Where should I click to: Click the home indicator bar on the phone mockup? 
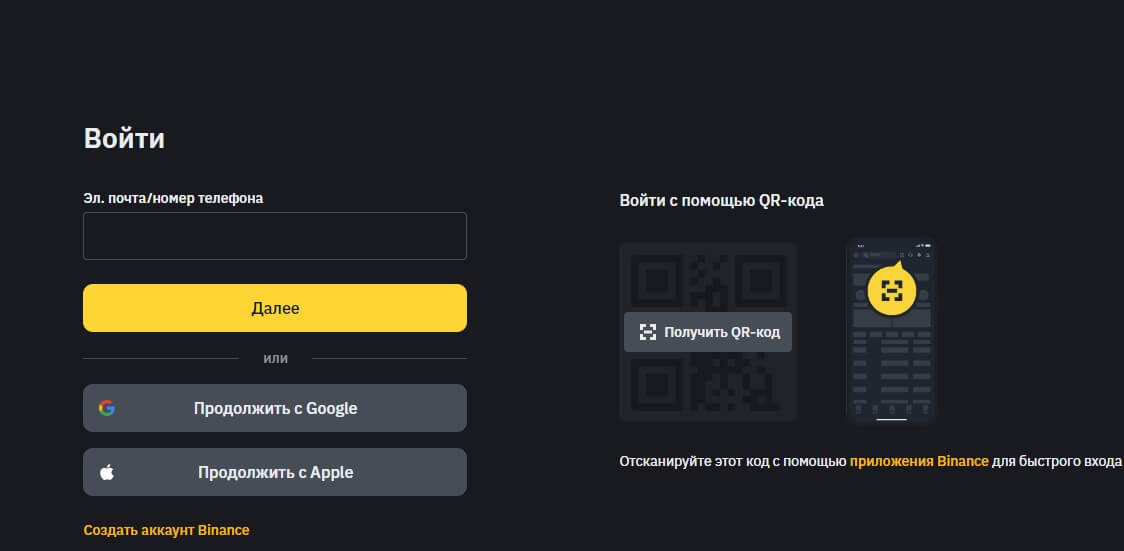click(891, 420)
